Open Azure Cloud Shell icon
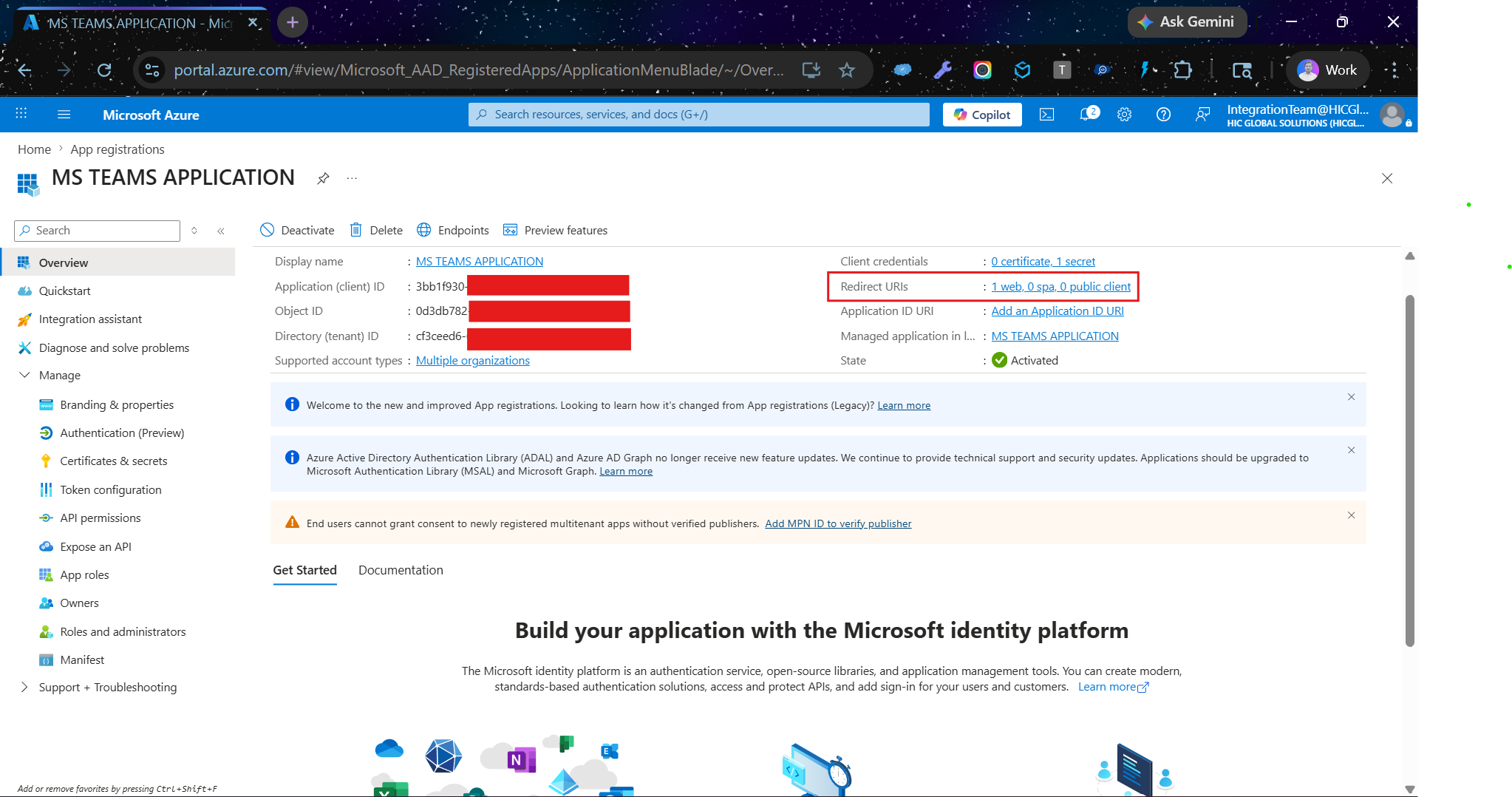This screenshot has width=1512, height=797. pos(1046,115)
